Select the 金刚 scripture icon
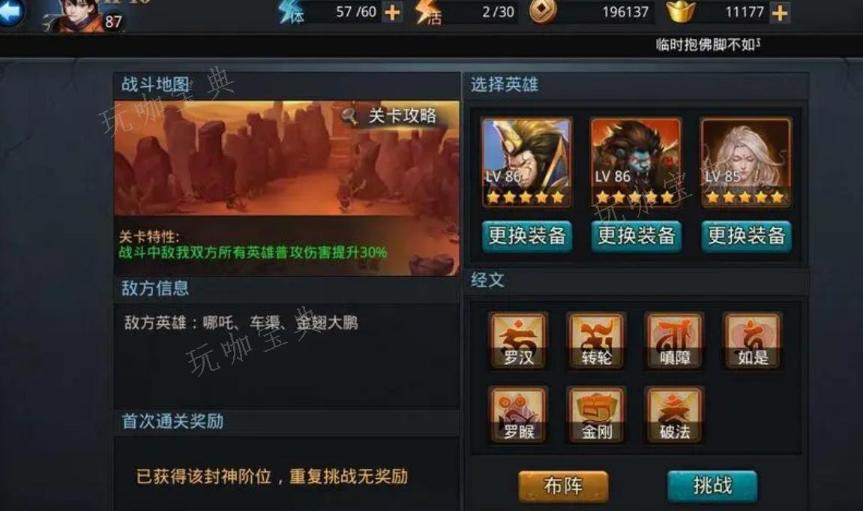Screen dimensions: 863x511 (597, 415)
